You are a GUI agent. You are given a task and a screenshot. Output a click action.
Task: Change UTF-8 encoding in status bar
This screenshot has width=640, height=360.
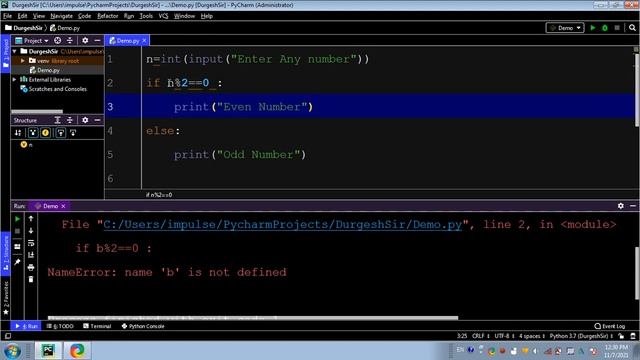tap(504, 336)
